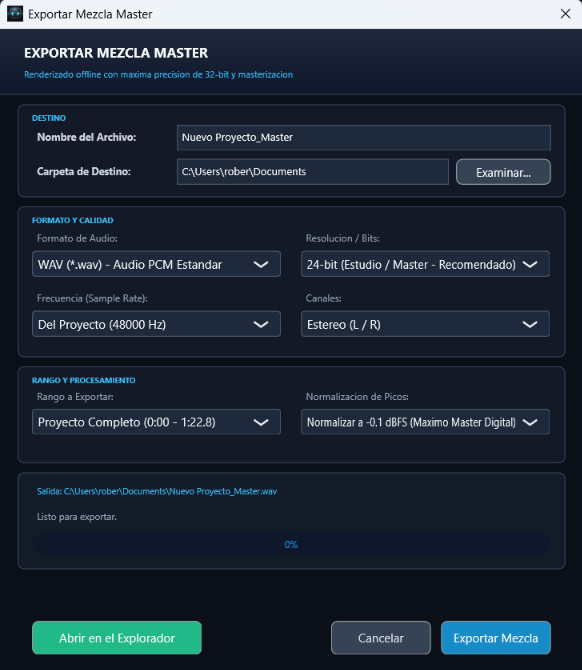Click the 'Listo para exportar.' status text
The width and height of the screenshot is (582, 670).
click(77, 517)
